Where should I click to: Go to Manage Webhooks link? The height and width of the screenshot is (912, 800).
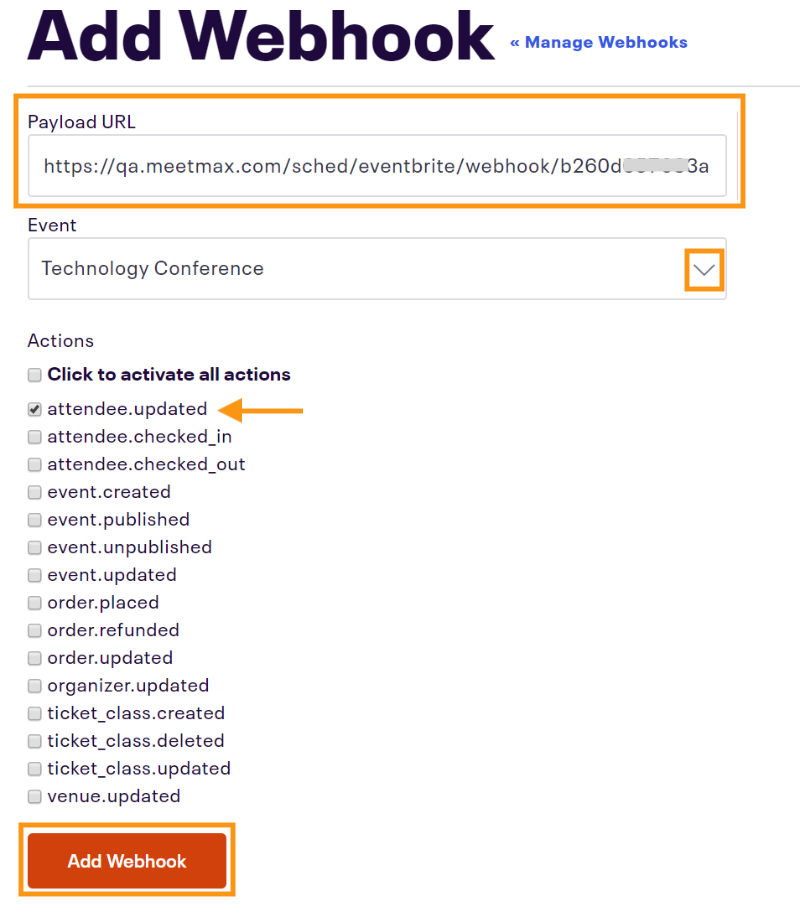(598, 42)
